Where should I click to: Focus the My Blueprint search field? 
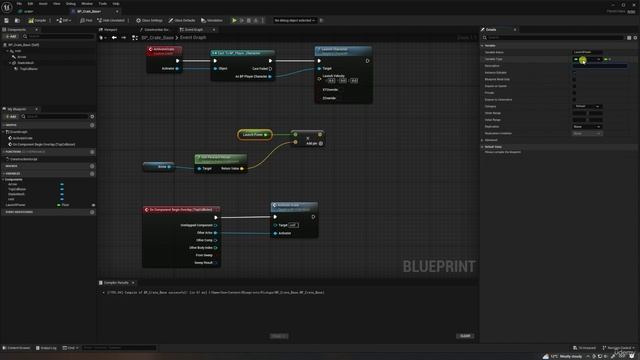pyautogui.click(x=54, y=117)
